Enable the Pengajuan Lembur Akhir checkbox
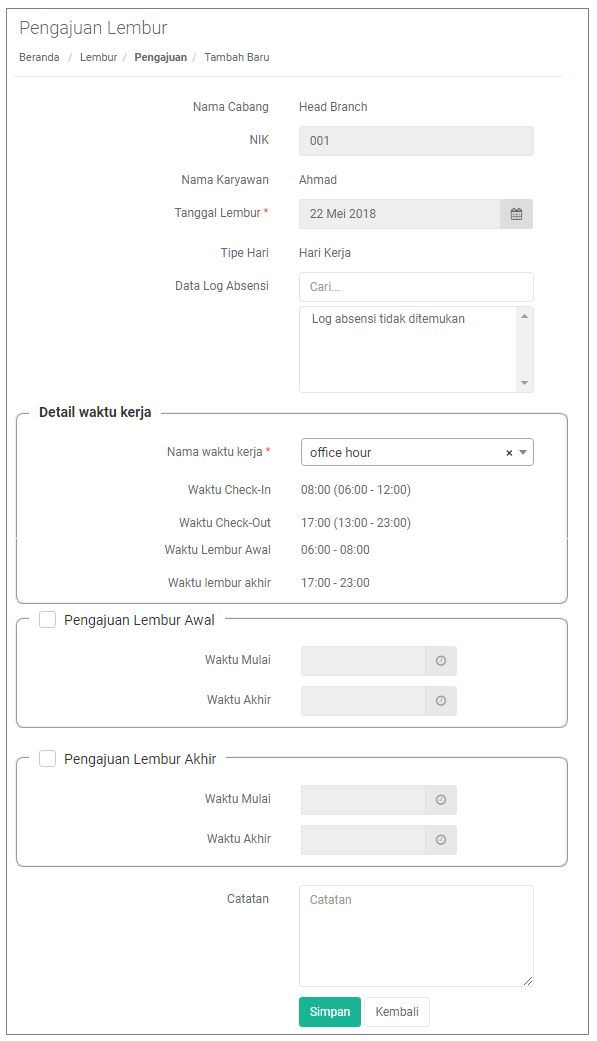This screenshot has width=597, height=1041. pyautogui.click(x=47, y=758)
